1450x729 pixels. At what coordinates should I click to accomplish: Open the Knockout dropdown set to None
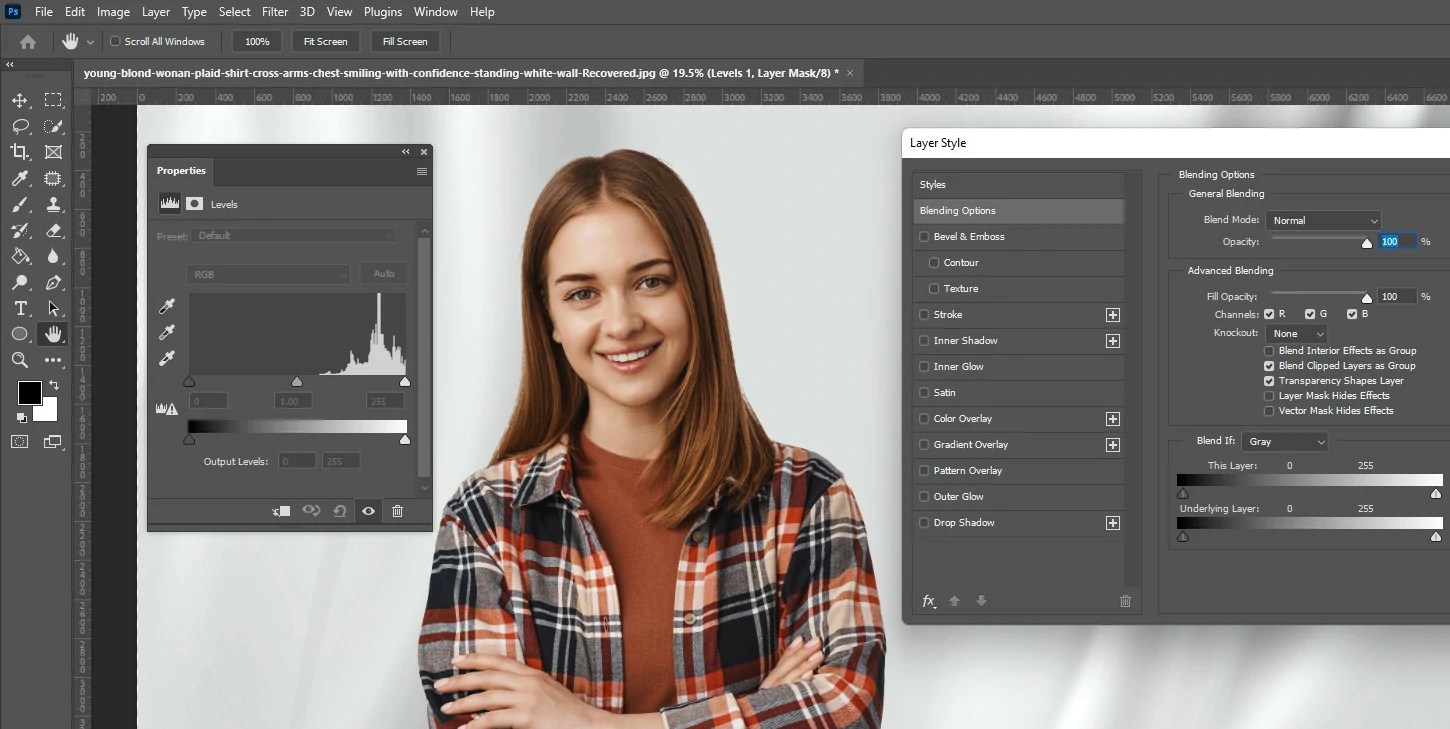click(1295, 333)
